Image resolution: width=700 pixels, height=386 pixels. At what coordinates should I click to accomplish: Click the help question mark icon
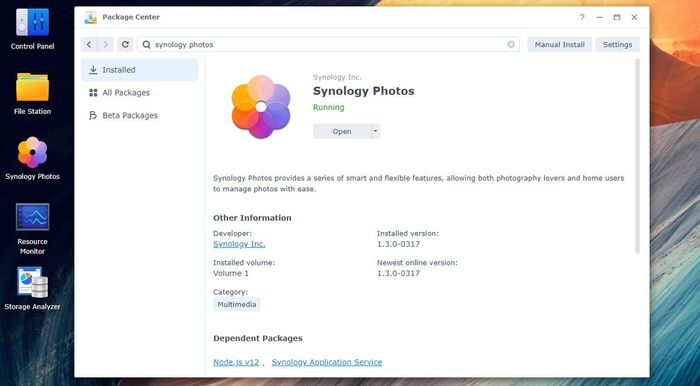pos(582,17)
